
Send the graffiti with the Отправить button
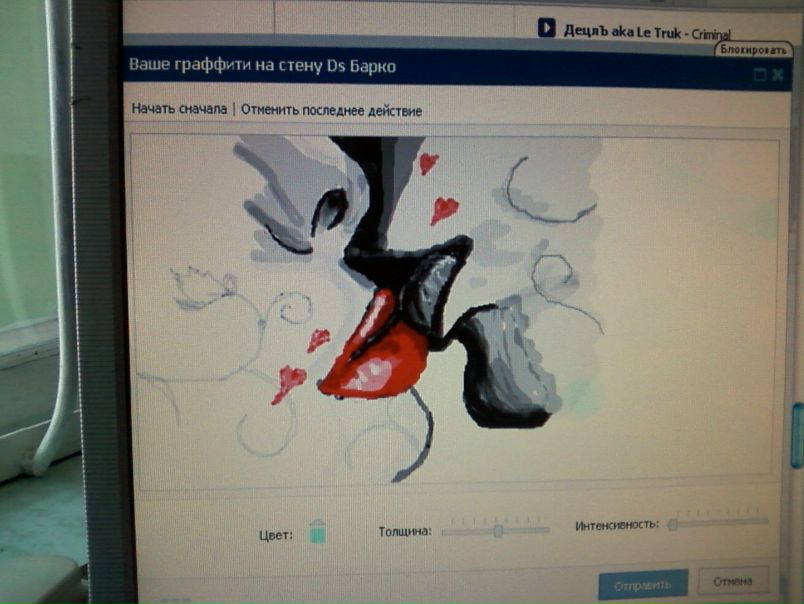(x=642, y=583)
